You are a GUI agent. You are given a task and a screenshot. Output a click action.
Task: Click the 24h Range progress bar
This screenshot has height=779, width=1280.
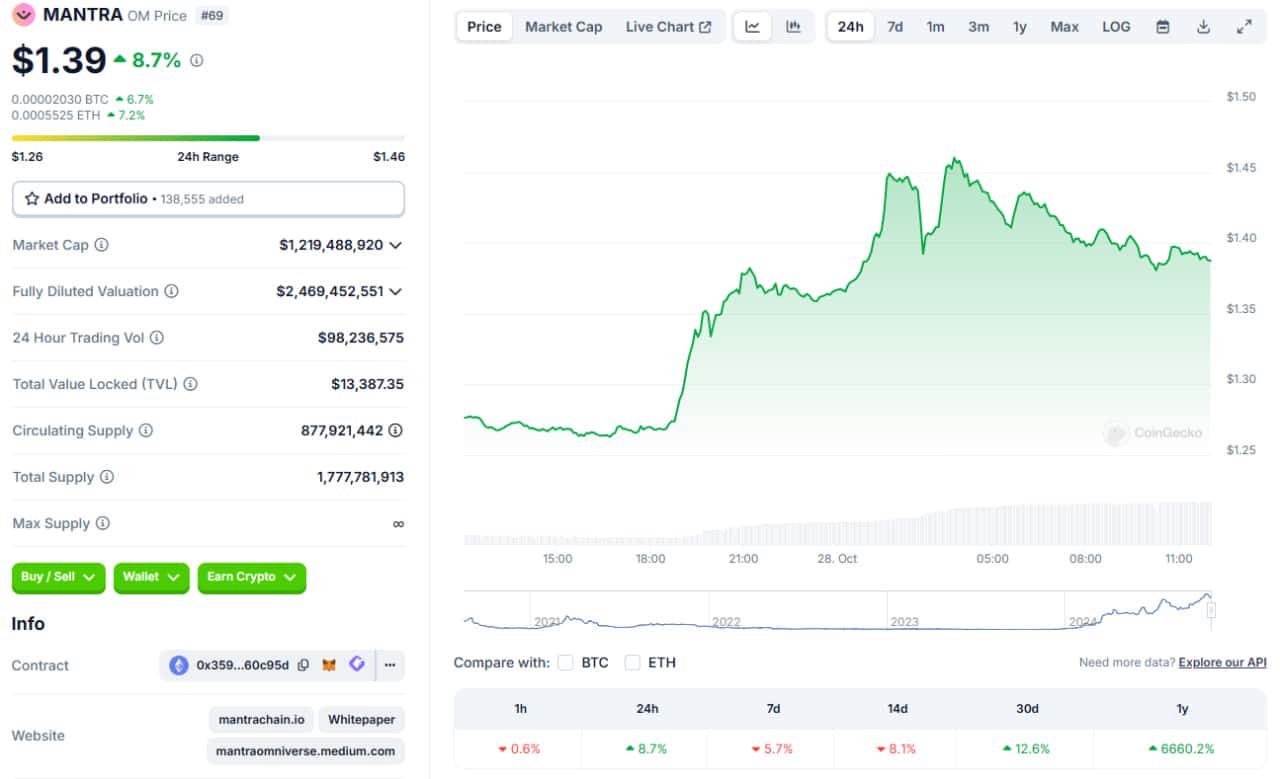[208, 138]
